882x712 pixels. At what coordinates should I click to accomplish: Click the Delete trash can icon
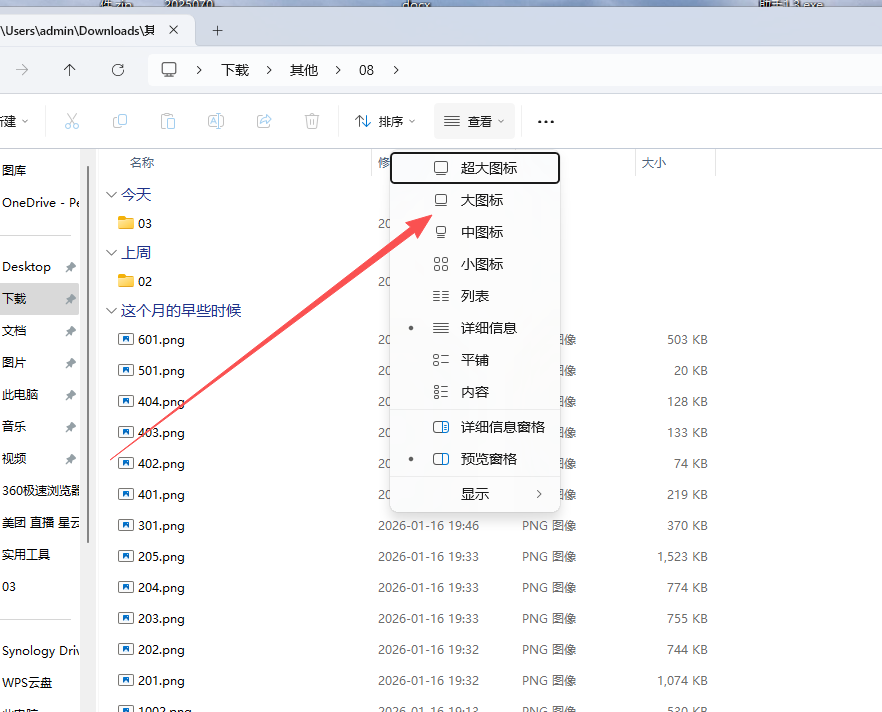click(x=312, y=121)
